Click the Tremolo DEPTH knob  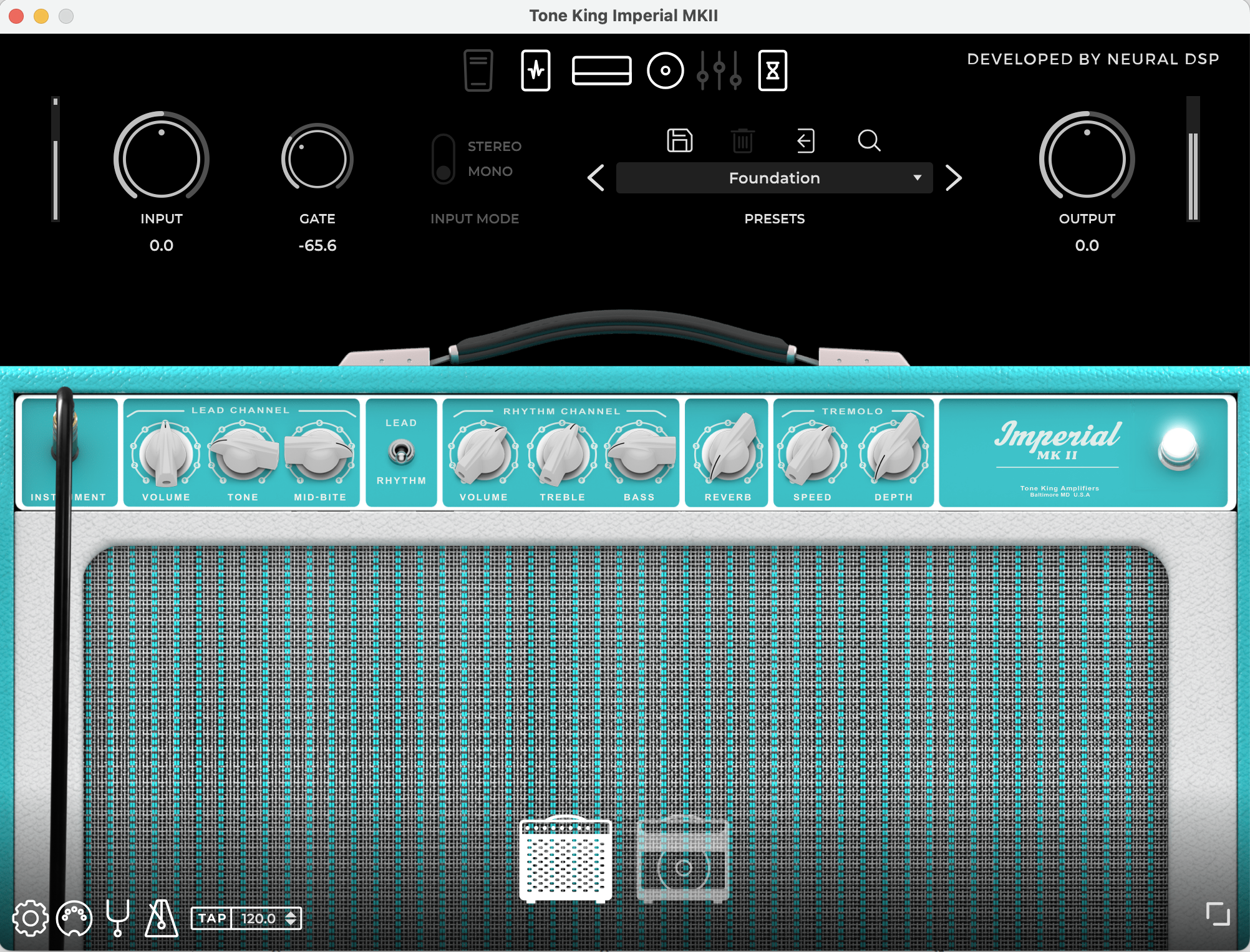point(893,452)
